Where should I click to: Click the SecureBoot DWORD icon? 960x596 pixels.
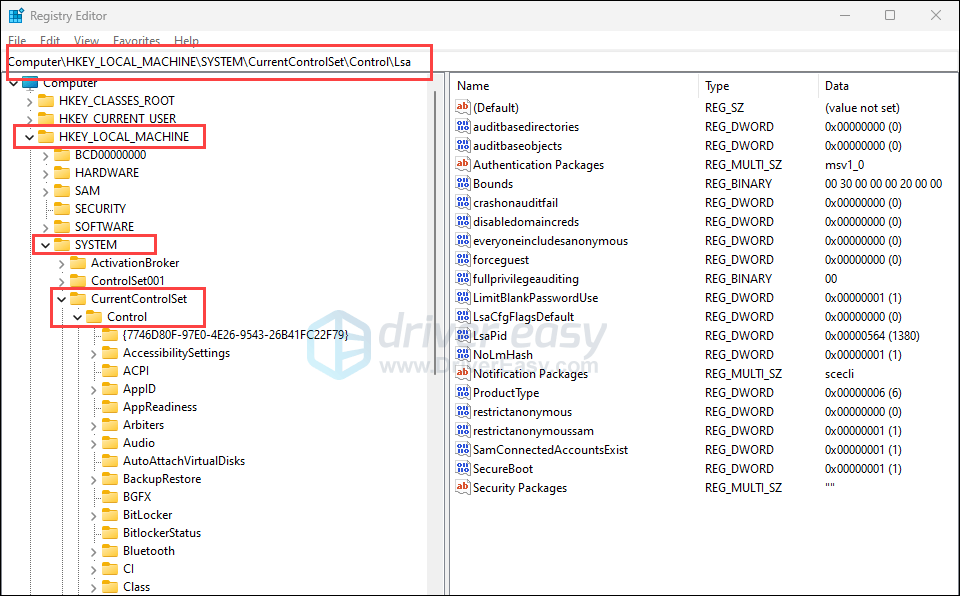coord(462,469)
